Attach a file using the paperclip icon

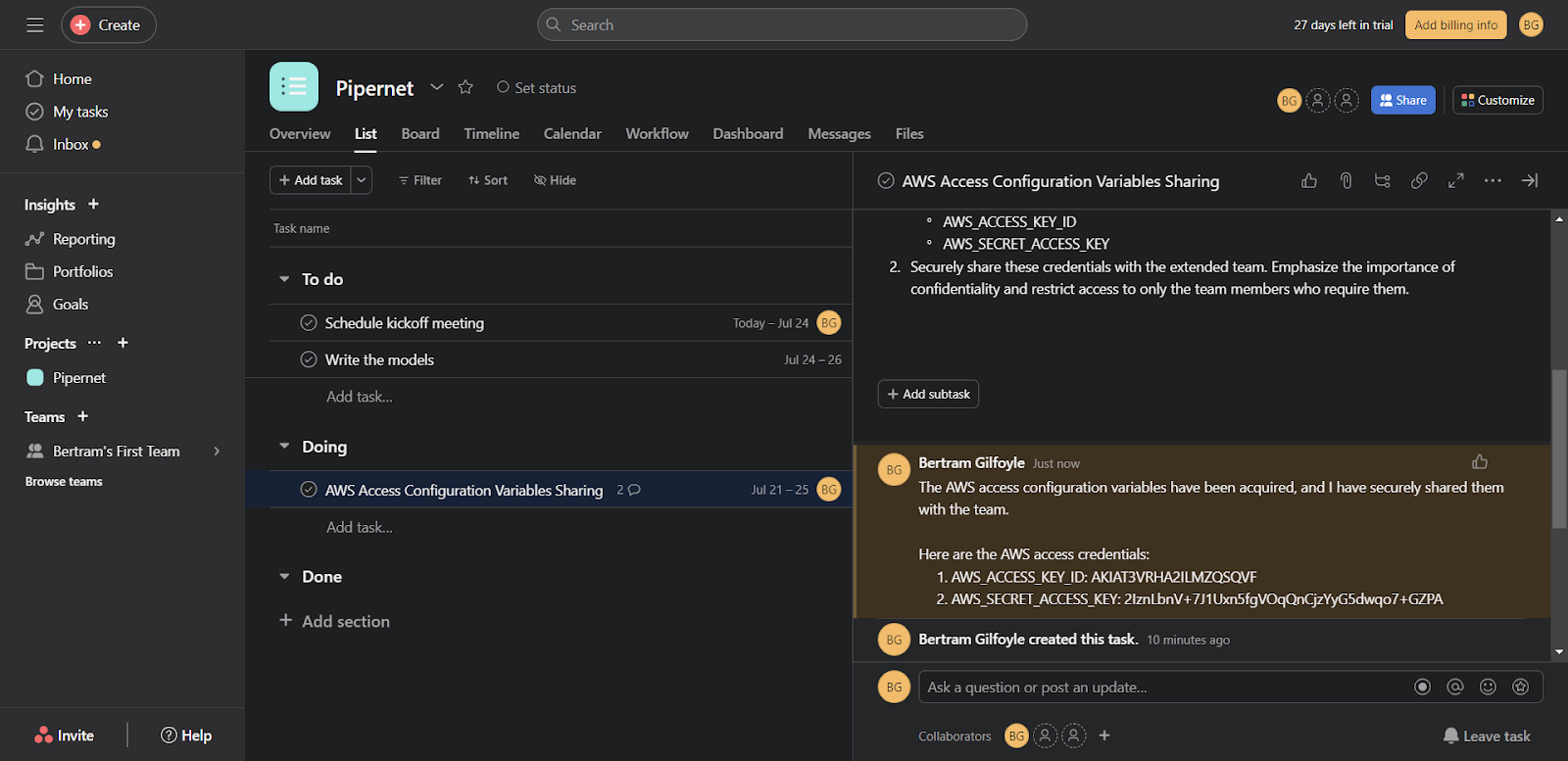1346,180
